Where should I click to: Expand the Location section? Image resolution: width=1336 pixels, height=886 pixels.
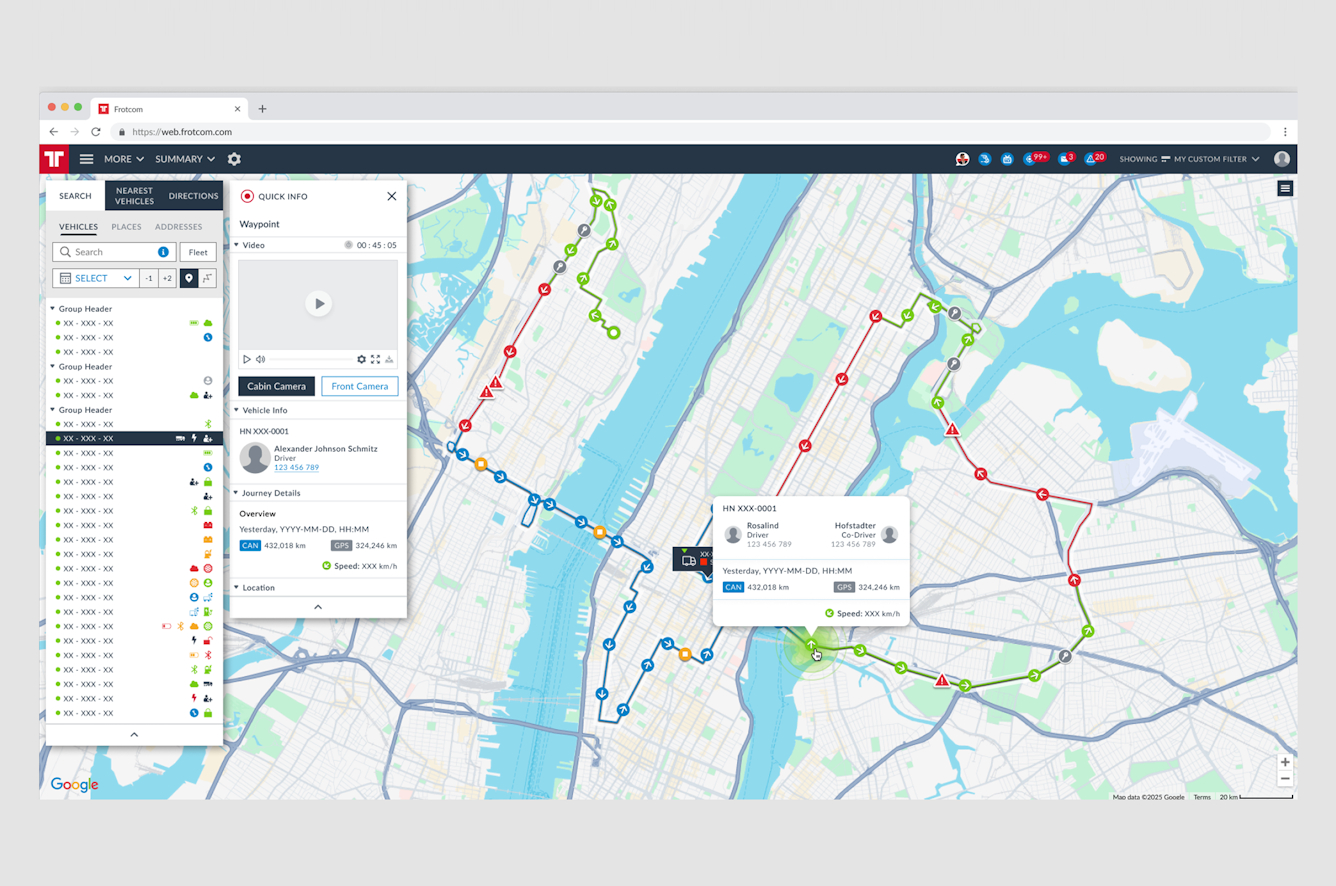tap(237, 588)
